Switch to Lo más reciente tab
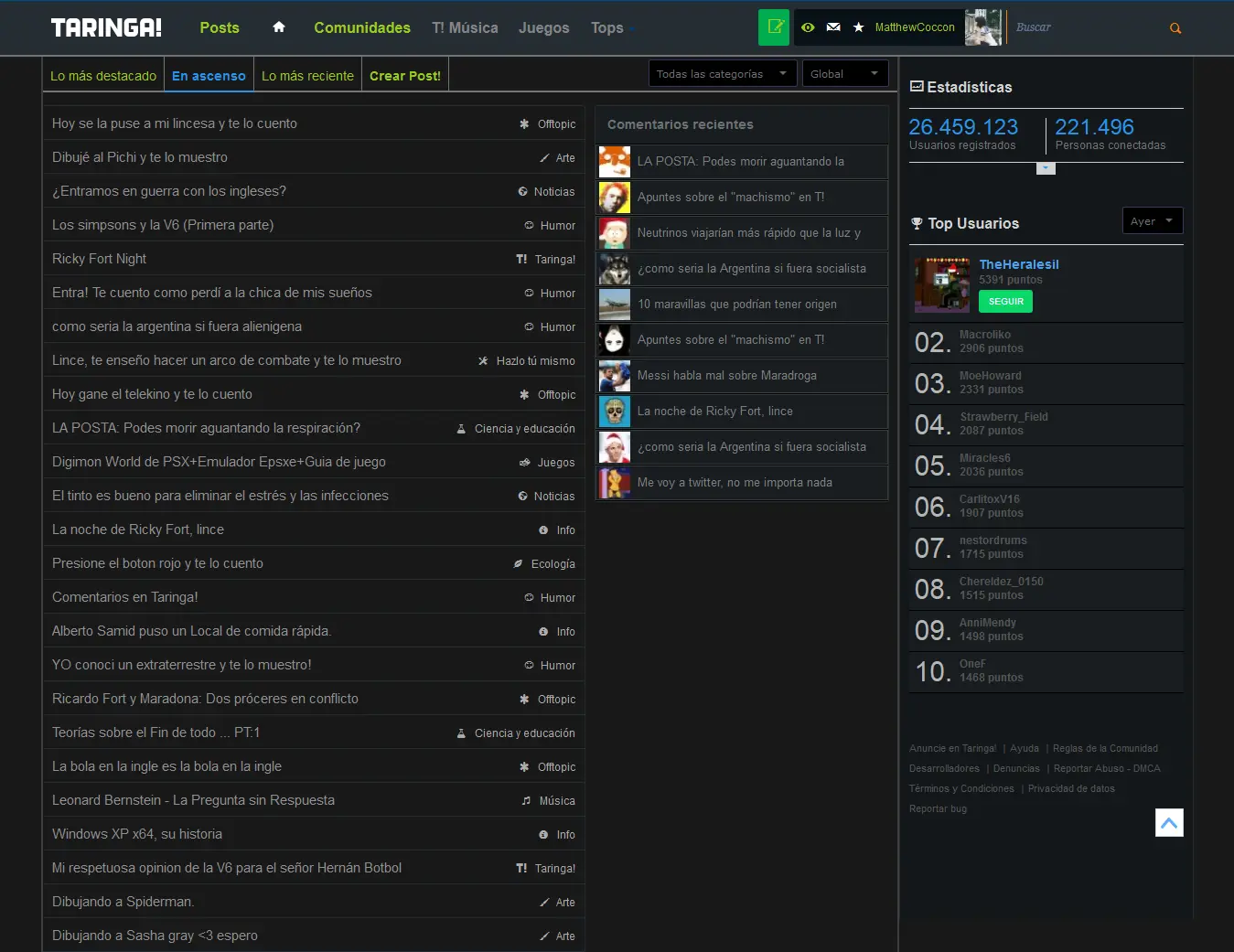This screenshot has width=1234, height=952. tap(307, 76)
